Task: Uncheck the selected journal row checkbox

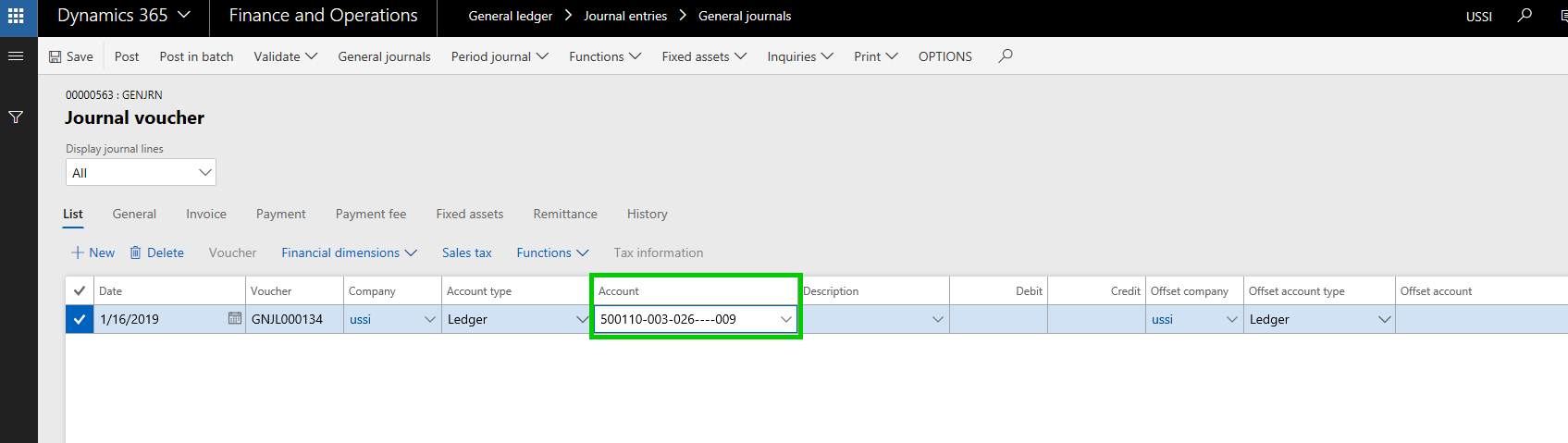Action: 80,320
